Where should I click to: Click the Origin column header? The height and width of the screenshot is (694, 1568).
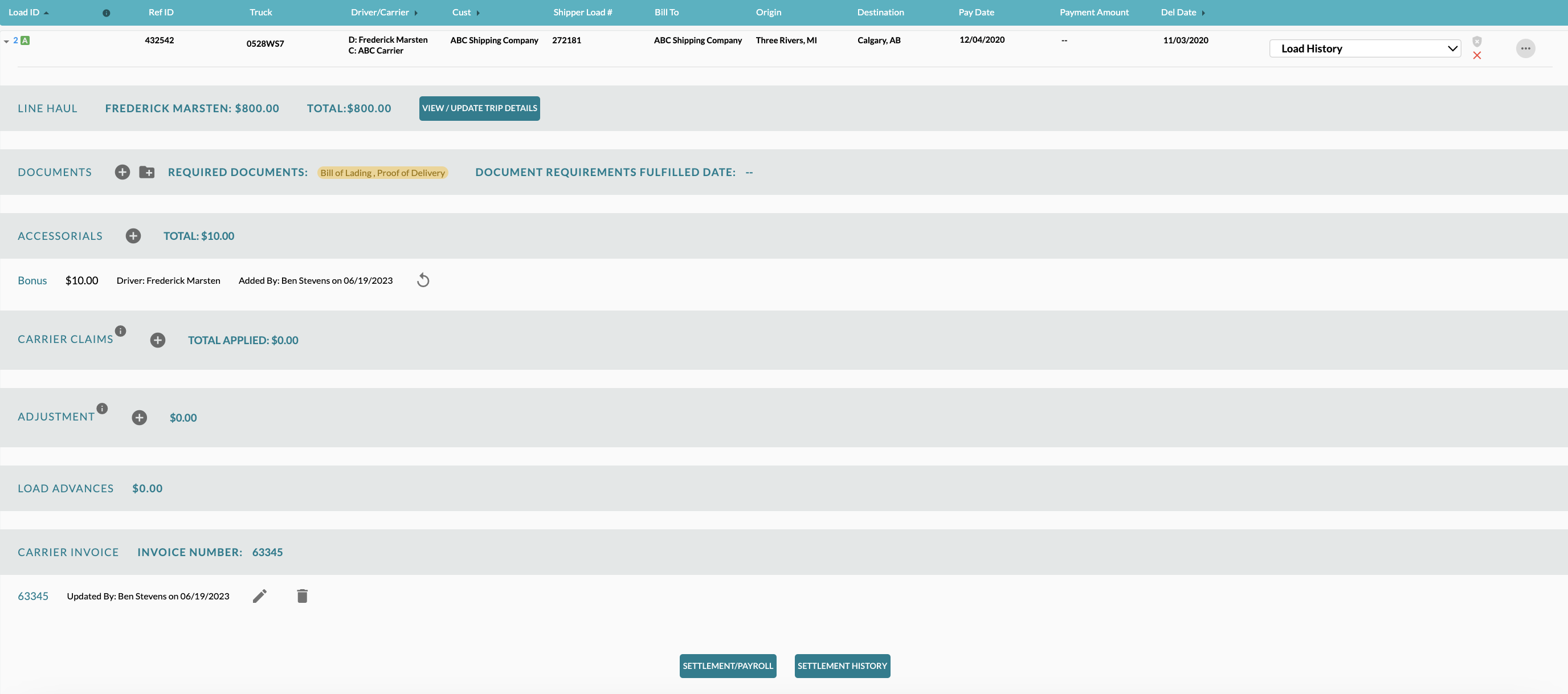[768, 12]
